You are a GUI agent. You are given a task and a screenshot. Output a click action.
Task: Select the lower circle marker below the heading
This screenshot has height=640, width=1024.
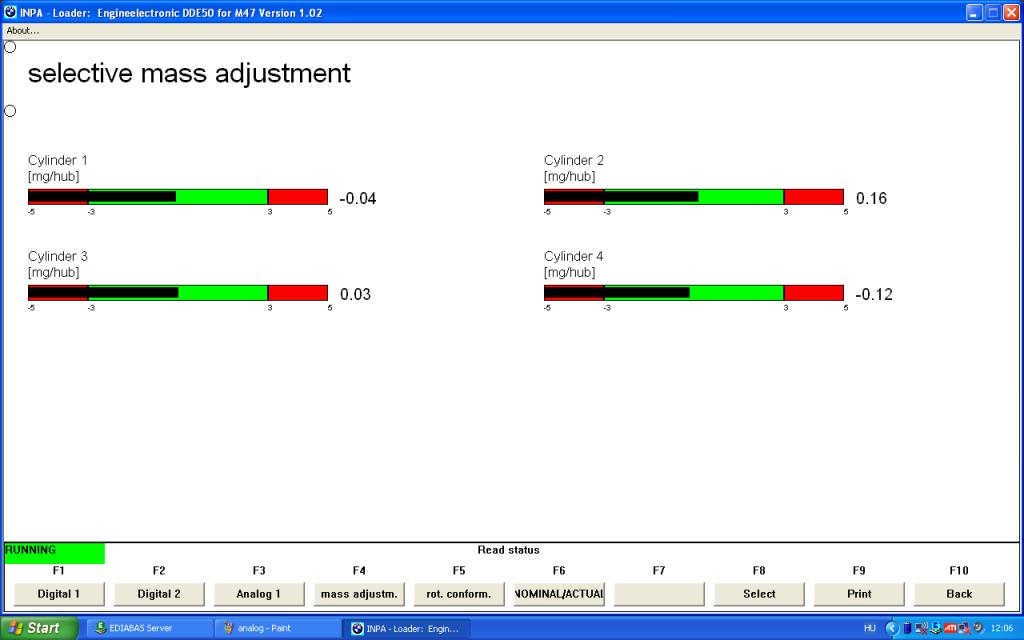[10, 110]
